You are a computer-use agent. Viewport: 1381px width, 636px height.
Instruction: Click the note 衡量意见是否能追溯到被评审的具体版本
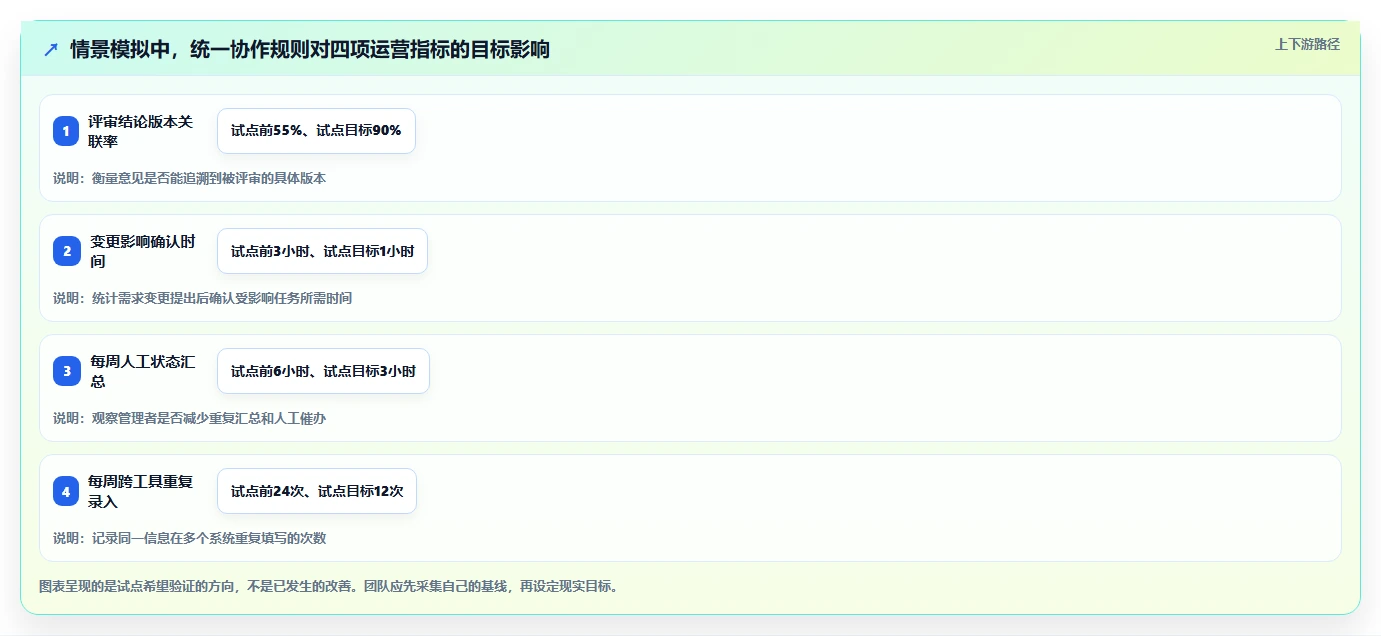pyautogui.click(x=208, y=178)
